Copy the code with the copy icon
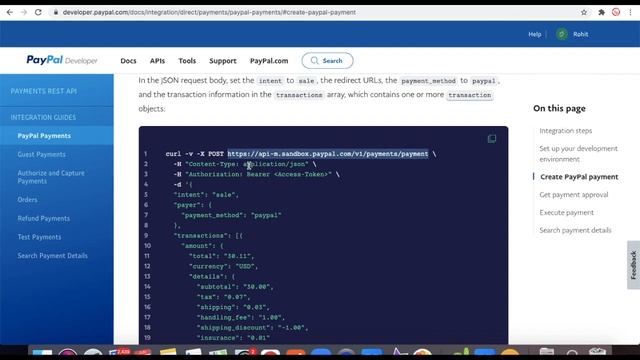The image size is (640, 360). [492, 139]
